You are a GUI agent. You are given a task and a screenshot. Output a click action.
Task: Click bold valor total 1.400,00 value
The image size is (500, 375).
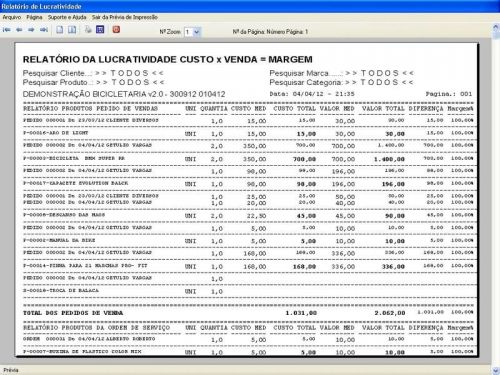coord(389,159)
